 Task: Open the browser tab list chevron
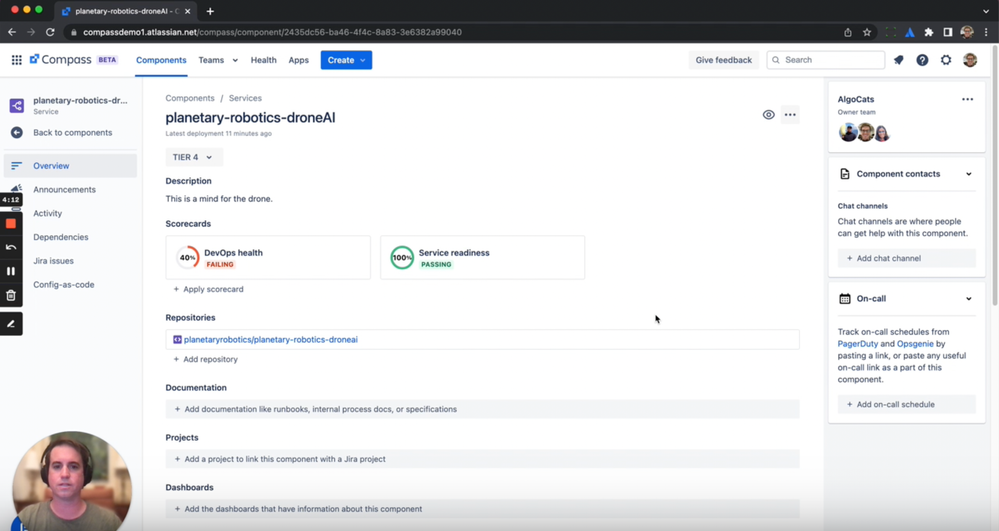986,11
